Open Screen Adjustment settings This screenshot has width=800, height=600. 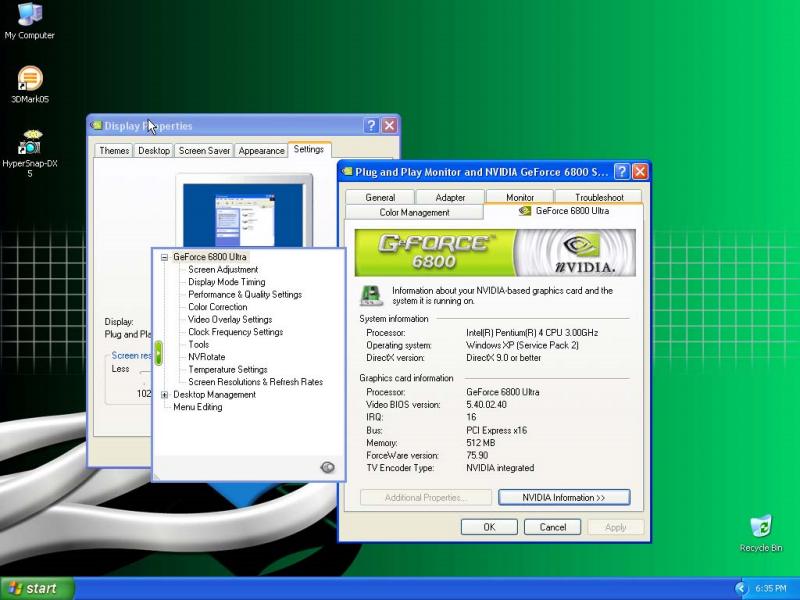point(223,269)
